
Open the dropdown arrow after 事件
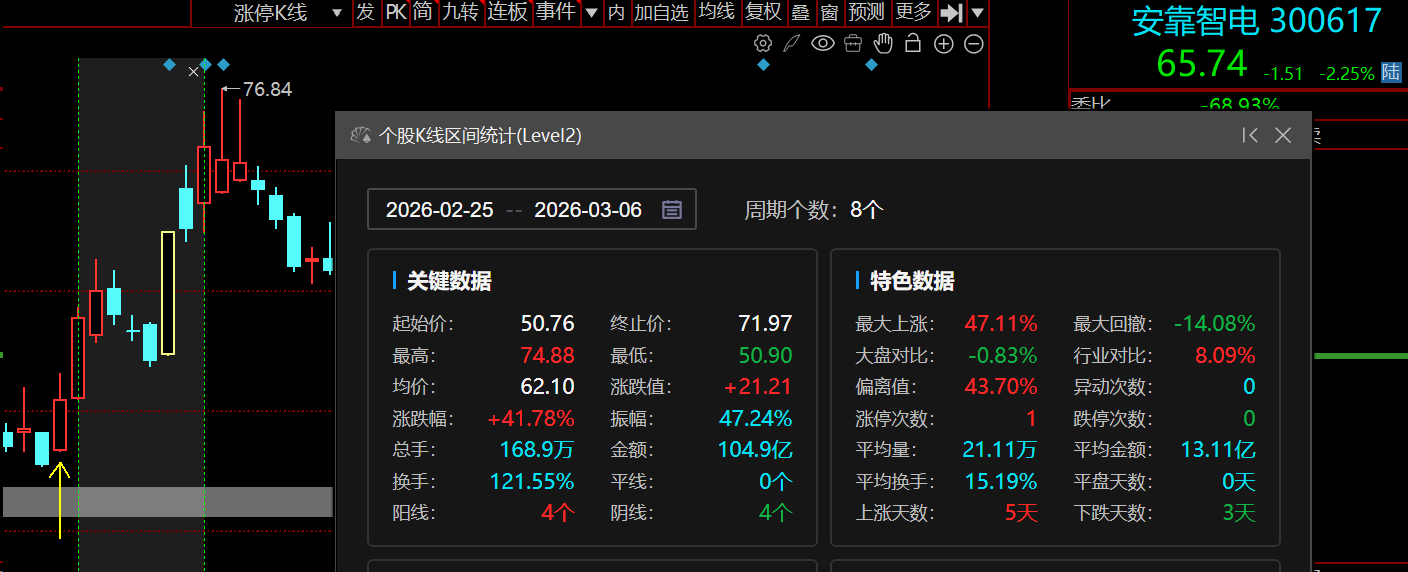pyautogui.click(x=591, y=13)
